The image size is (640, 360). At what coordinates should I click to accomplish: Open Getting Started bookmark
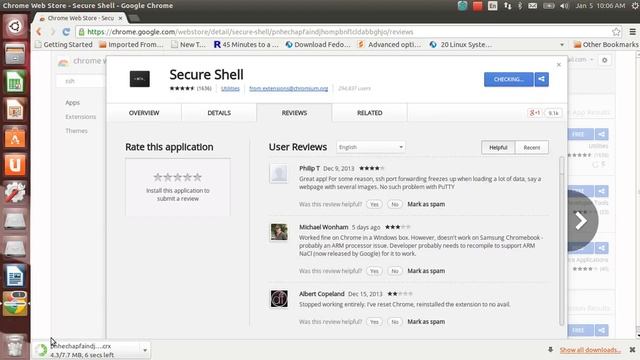click(64, 44)
